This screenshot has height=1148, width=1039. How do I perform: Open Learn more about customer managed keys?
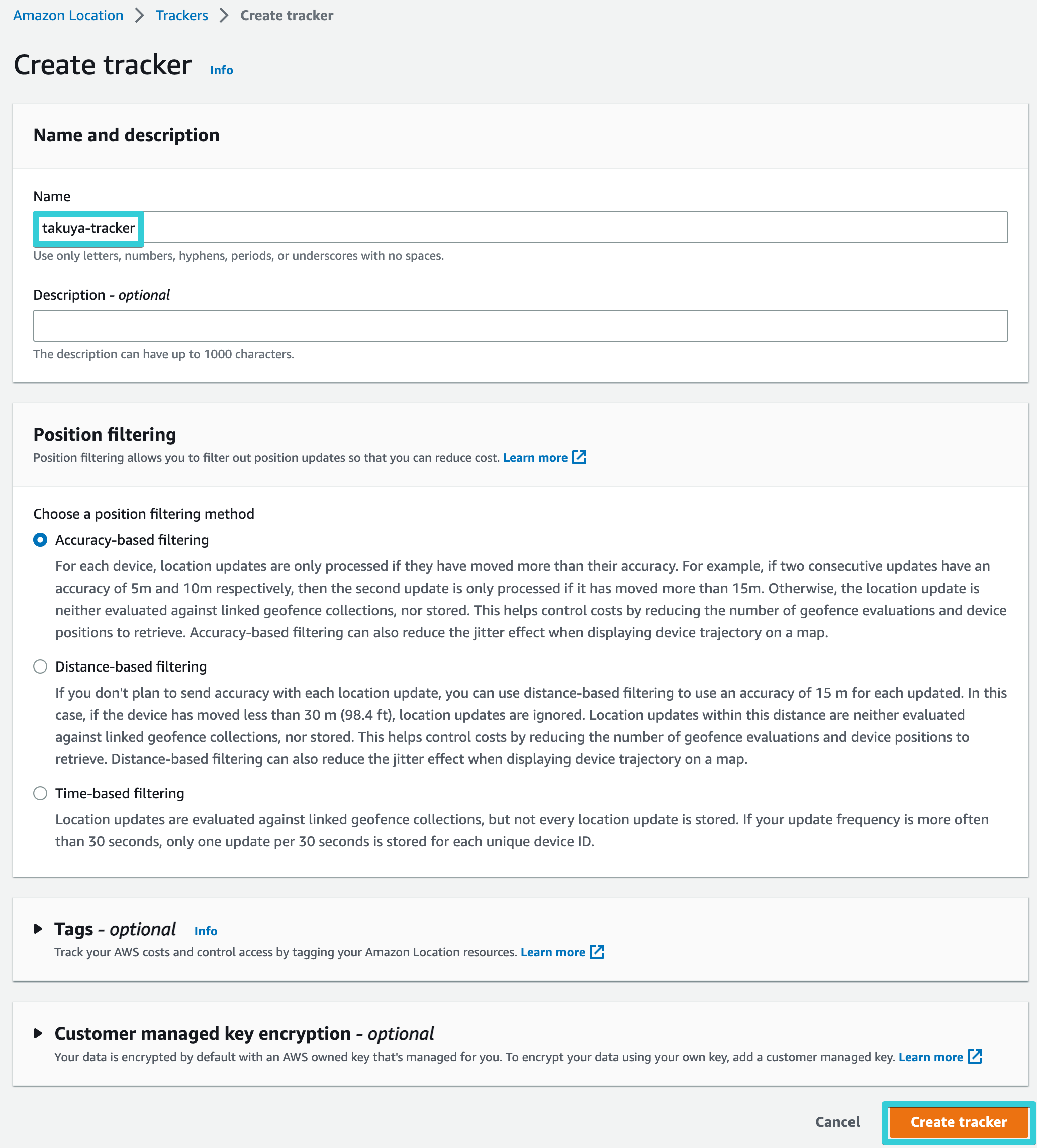pyautogui.click(x=931, y=1057)
